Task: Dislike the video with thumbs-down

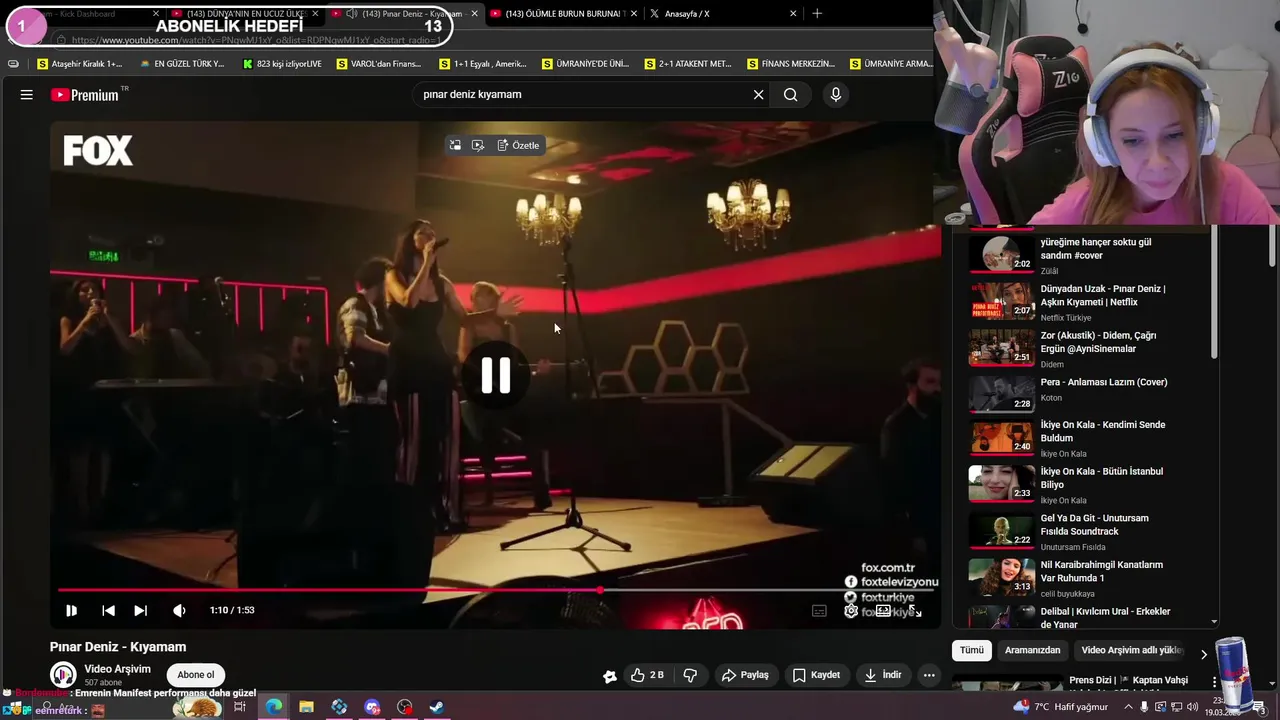Action: 690,675
